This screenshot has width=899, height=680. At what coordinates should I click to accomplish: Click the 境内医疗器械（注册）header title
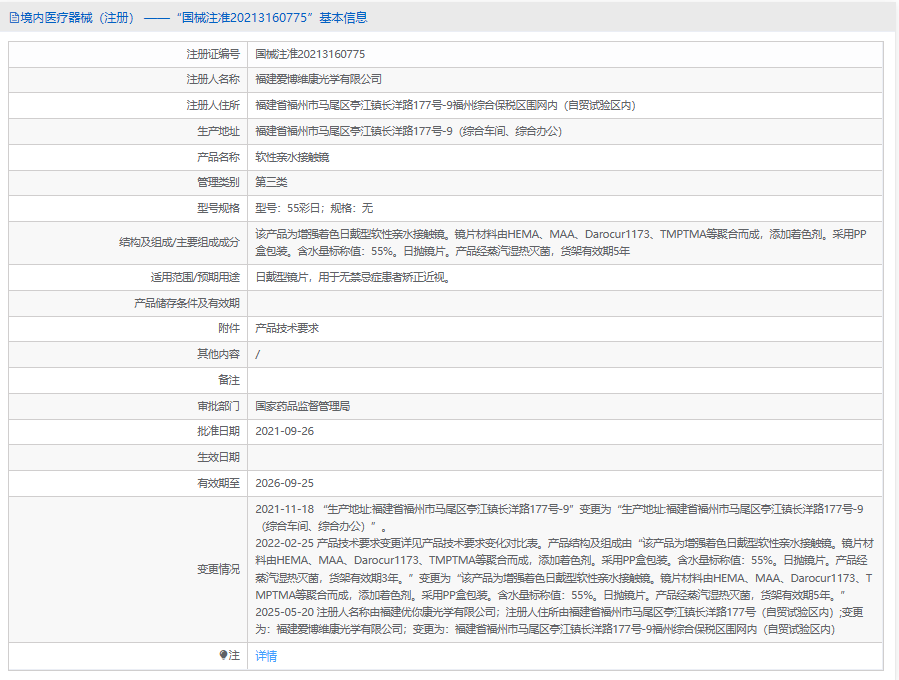78,18
